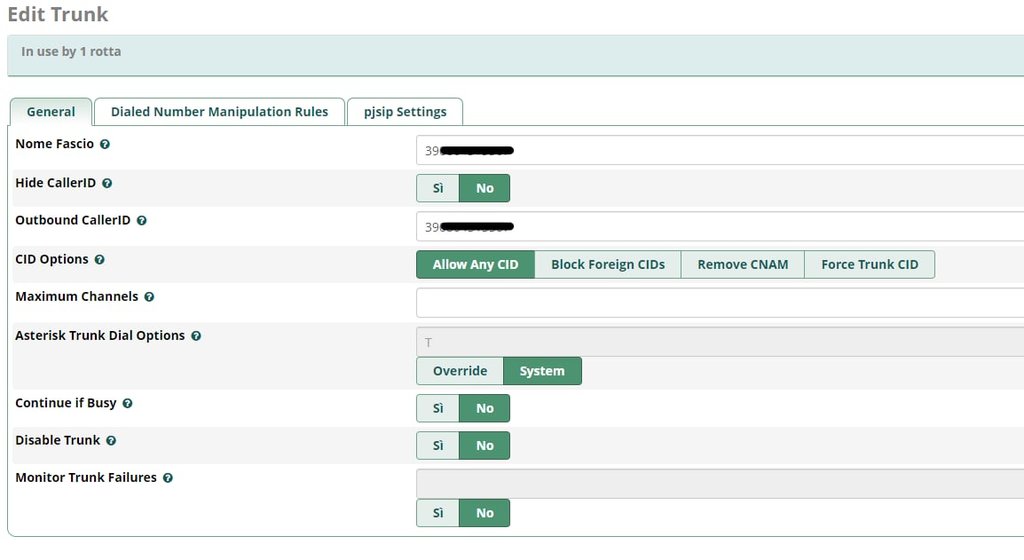
Task: Switch to Dialed Number Manipulation Rules tab
Action: [219, 112]
